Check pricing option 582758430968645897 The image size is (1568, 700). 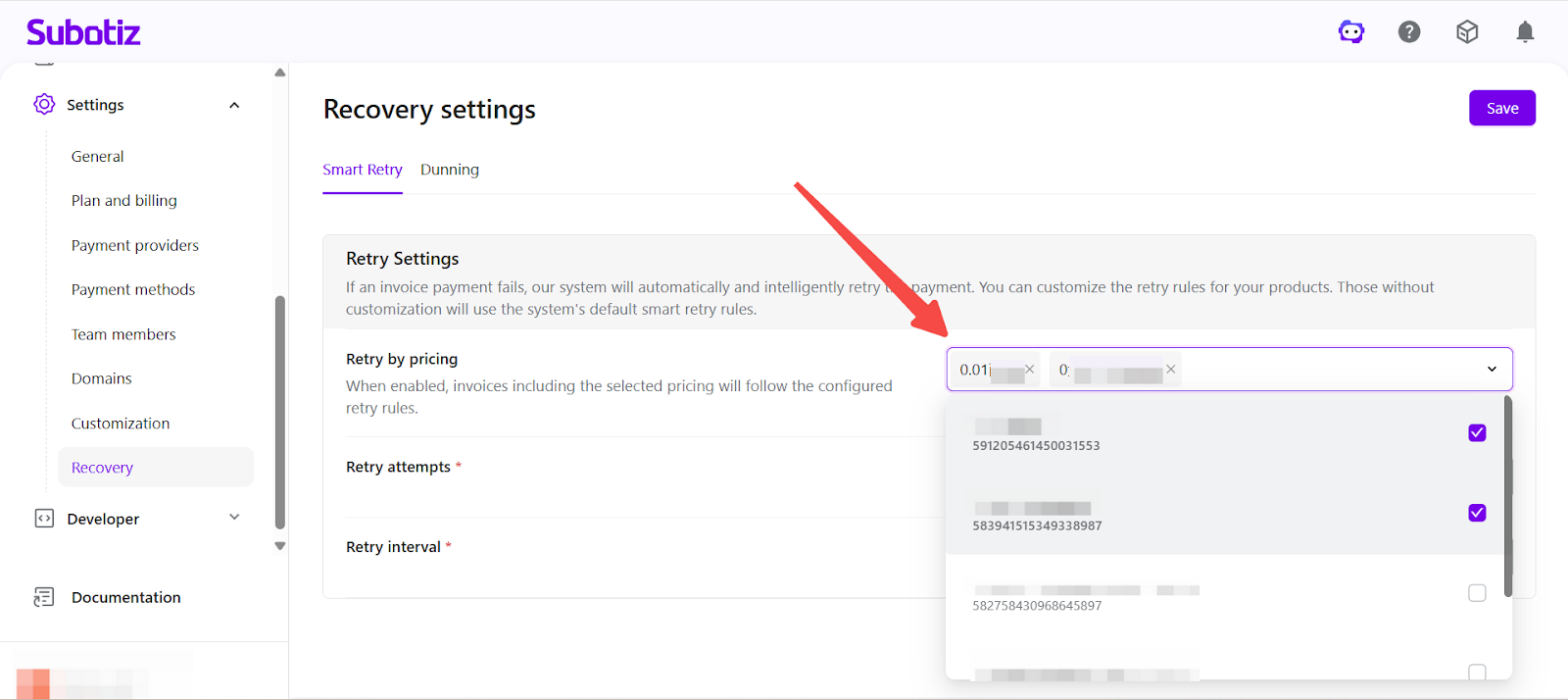click(1477, 593)
